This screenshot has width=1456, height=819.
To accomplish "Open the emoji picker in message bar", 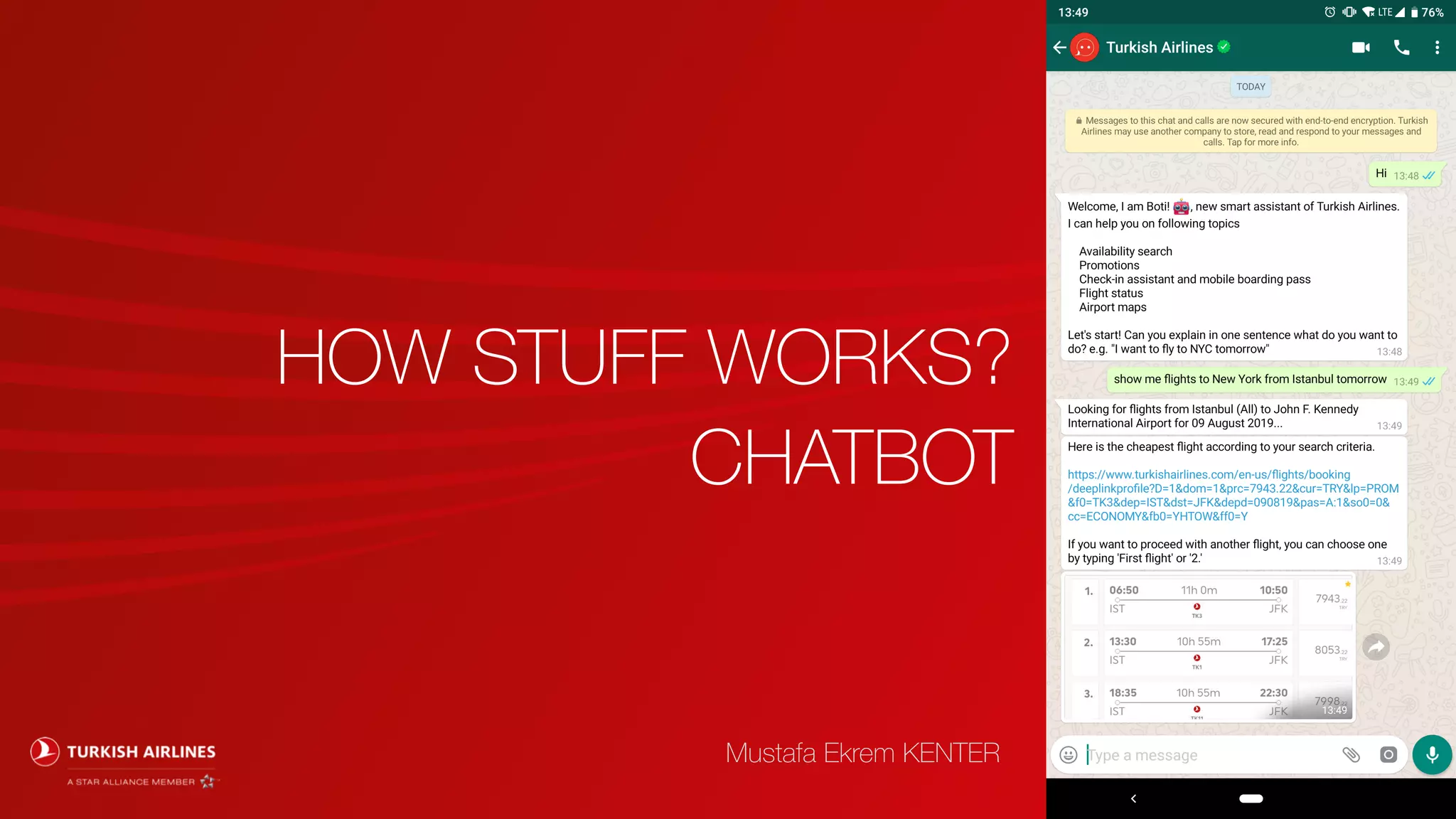I will [1069, 755].
